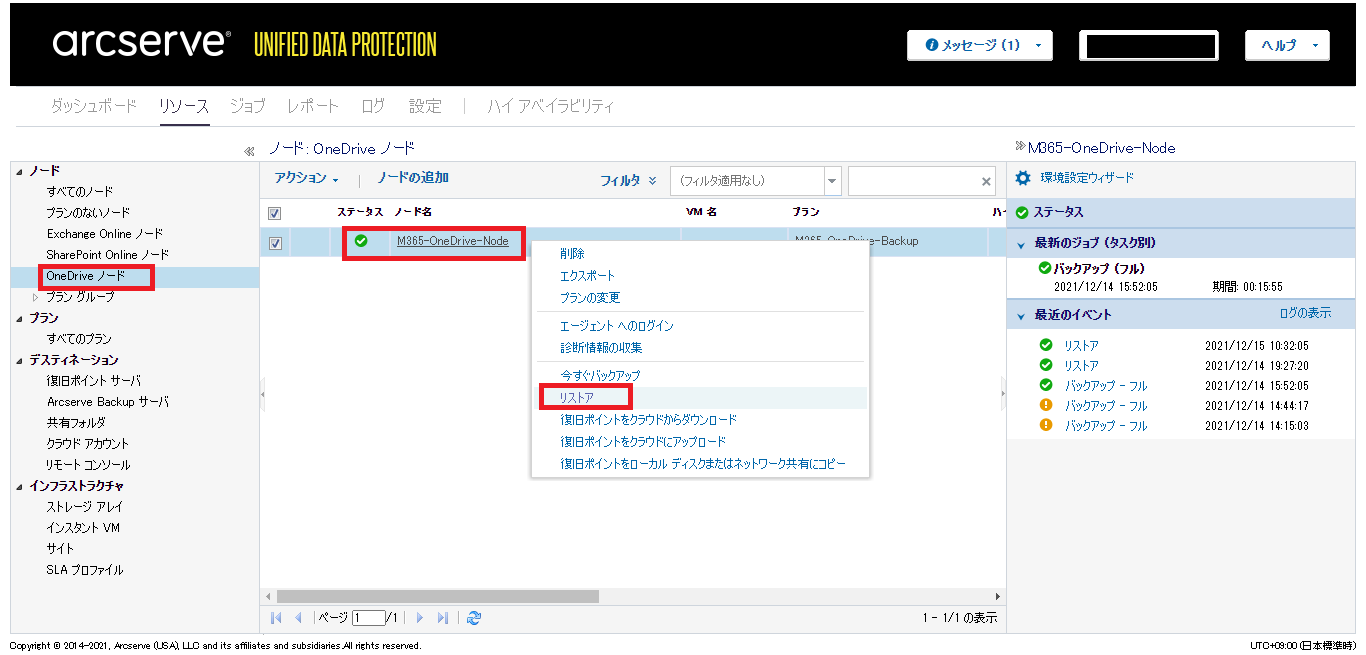The height and width of the screenshot is (655, 1366).
Task: Refresh the node list
Action: pyautogui.click(x=474, y=618)
